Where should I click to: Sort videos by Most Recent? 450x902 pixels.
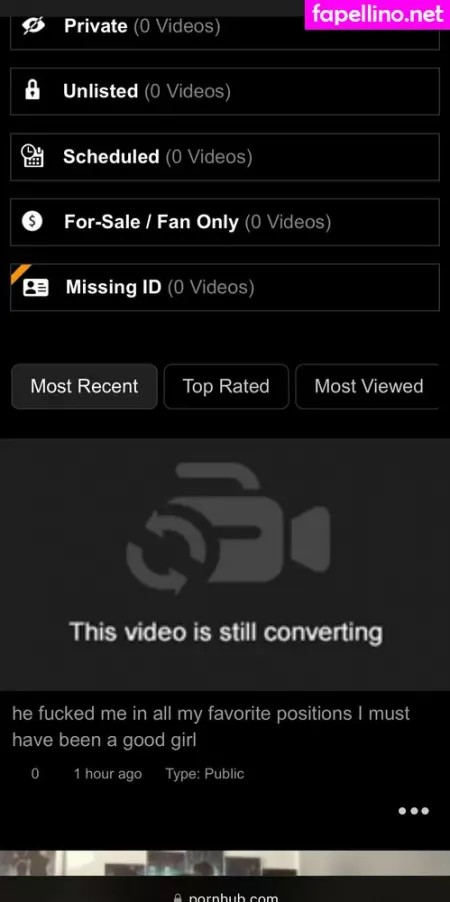click(x=84, y=386)
